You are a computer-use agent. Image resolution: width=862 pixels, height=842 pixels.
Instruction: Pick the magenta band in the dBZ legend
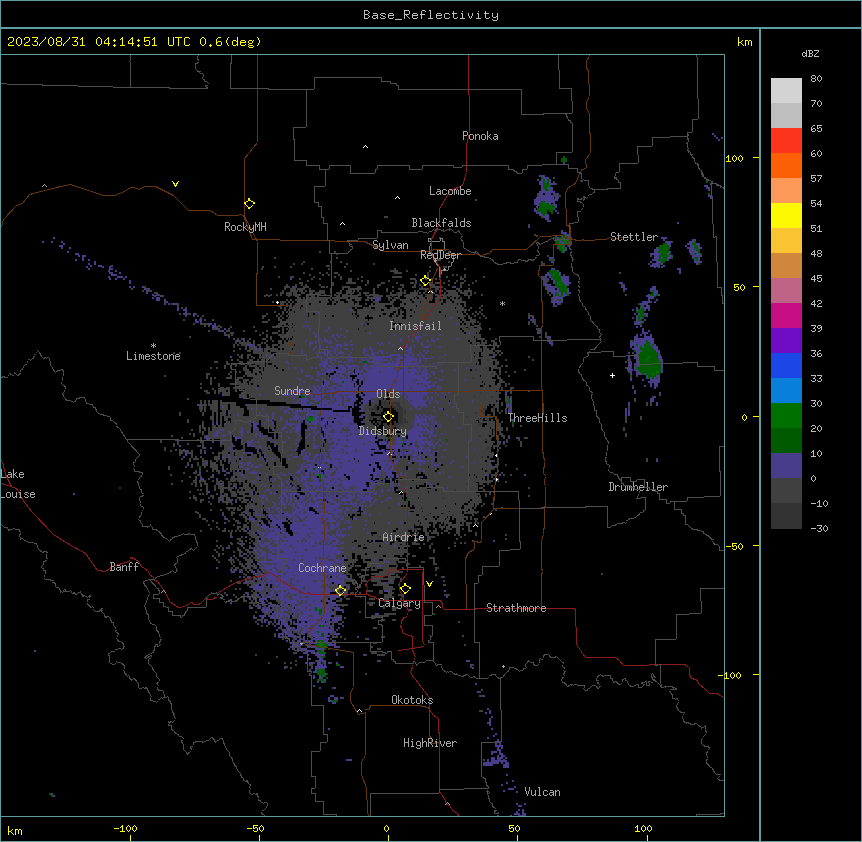pos(786,315)
